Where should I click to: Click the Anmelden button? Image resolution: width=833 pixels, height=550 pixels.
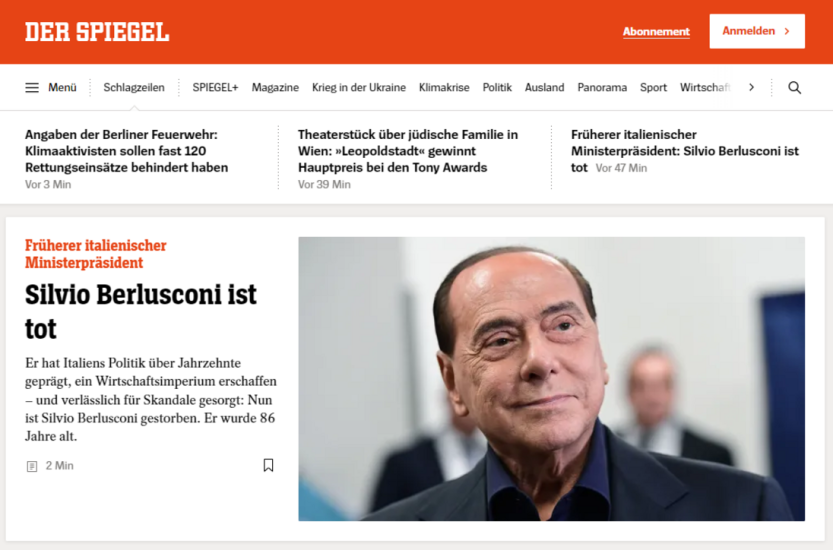[x=756, y=31]
